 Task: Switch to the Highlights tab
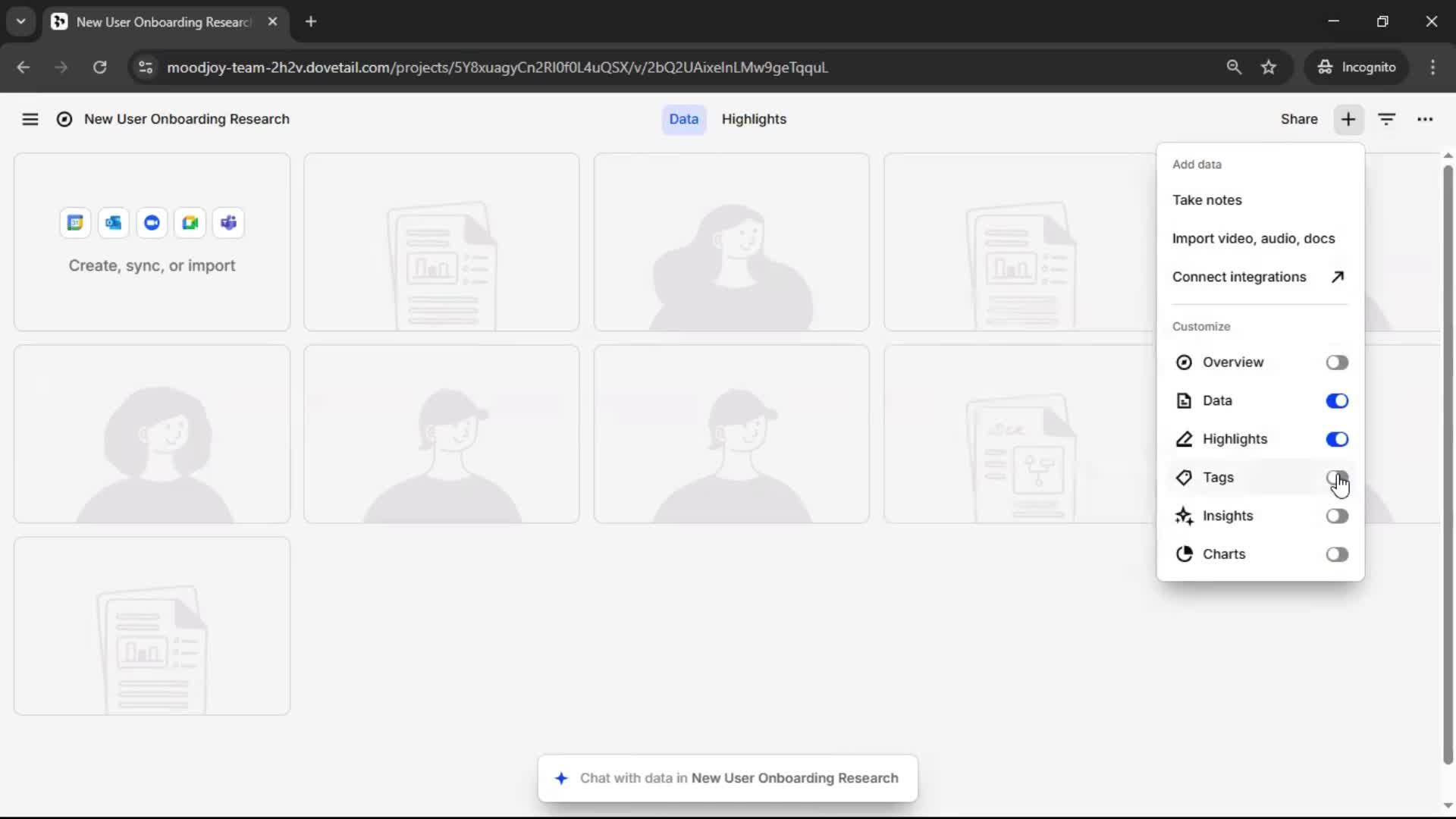pos(753,119)
